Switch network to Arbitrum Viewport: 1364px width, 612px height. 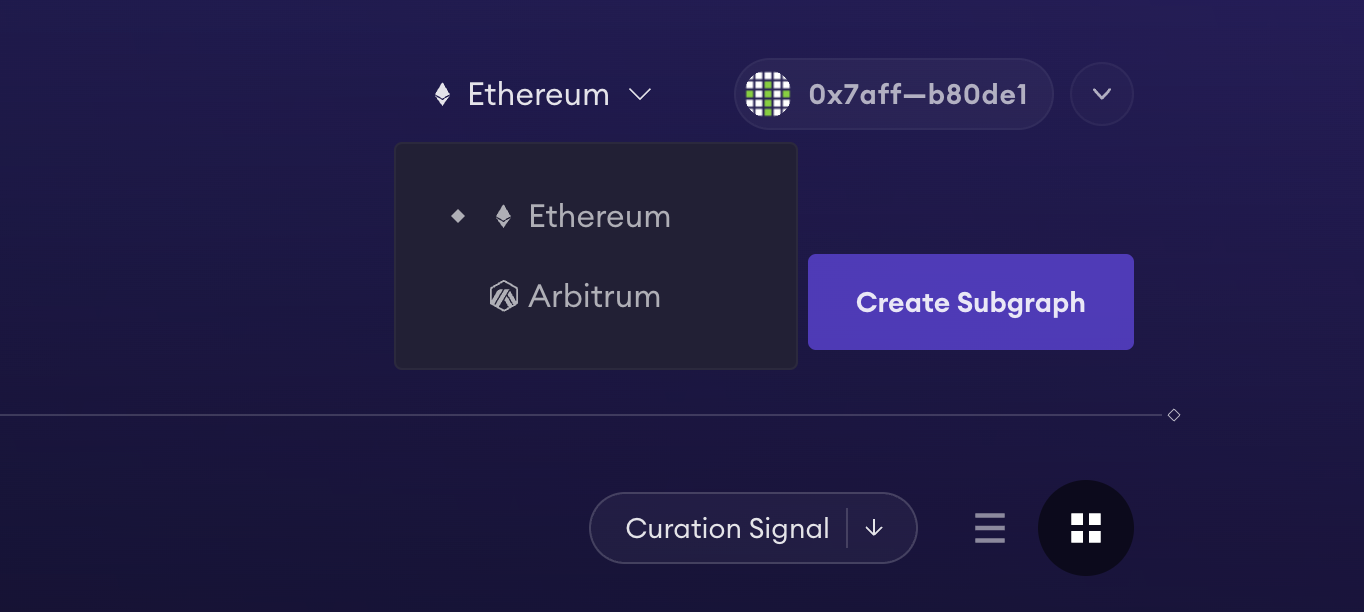click(x=594, y=297)
